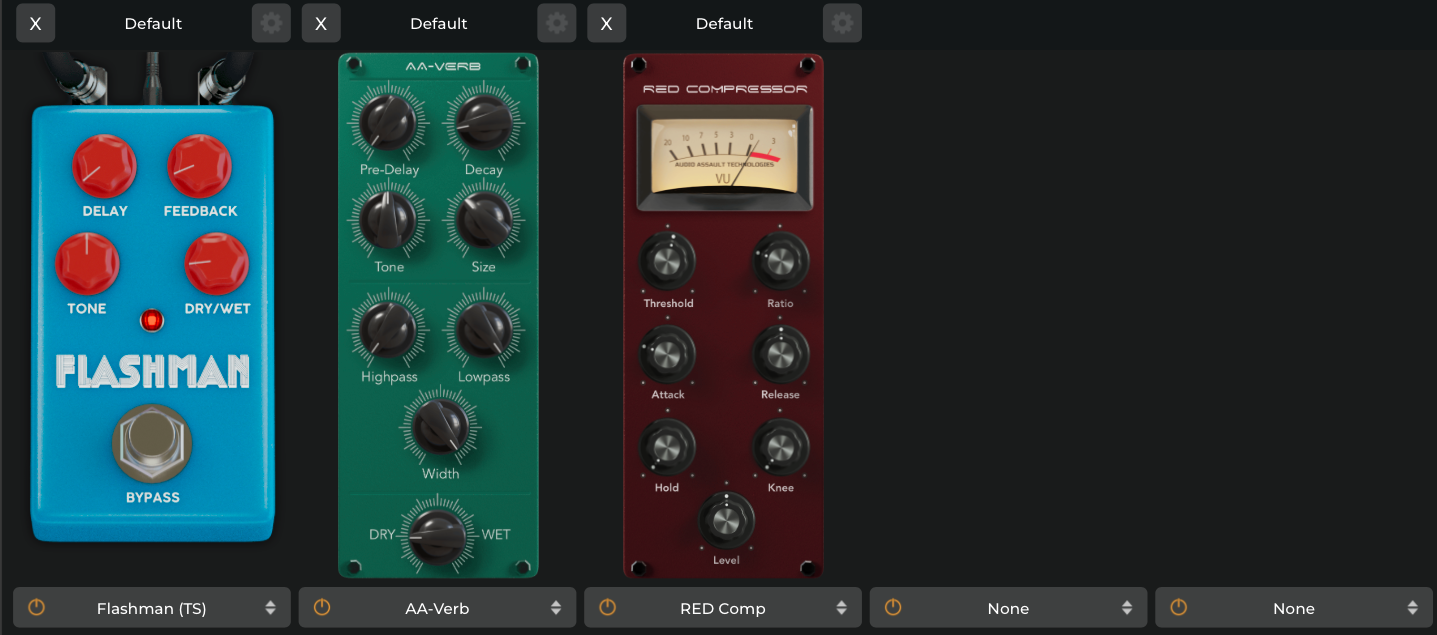Viewport: 1437px width, 635px height.
Task: Remove AA-Verb module with its X button
Action: [x=321, y=23]
